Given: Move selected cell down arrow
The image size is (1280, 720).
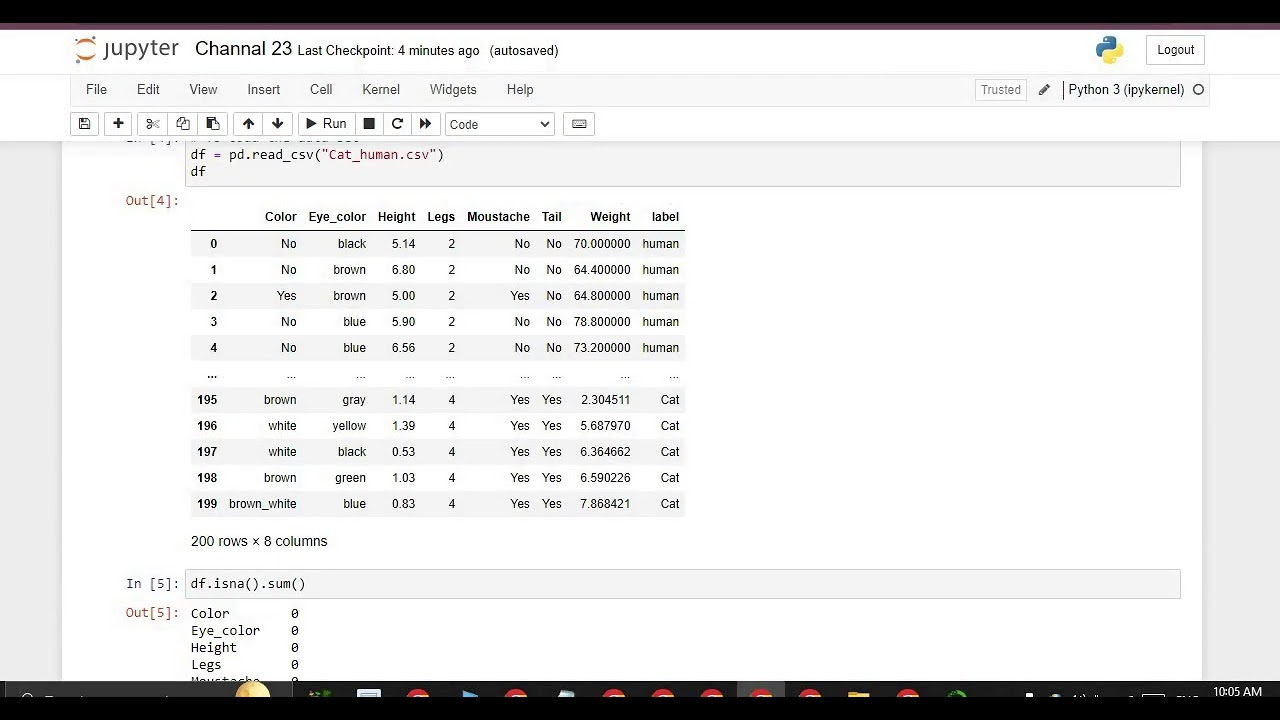Looking at the screenshot, I should (x=277, y=124).
